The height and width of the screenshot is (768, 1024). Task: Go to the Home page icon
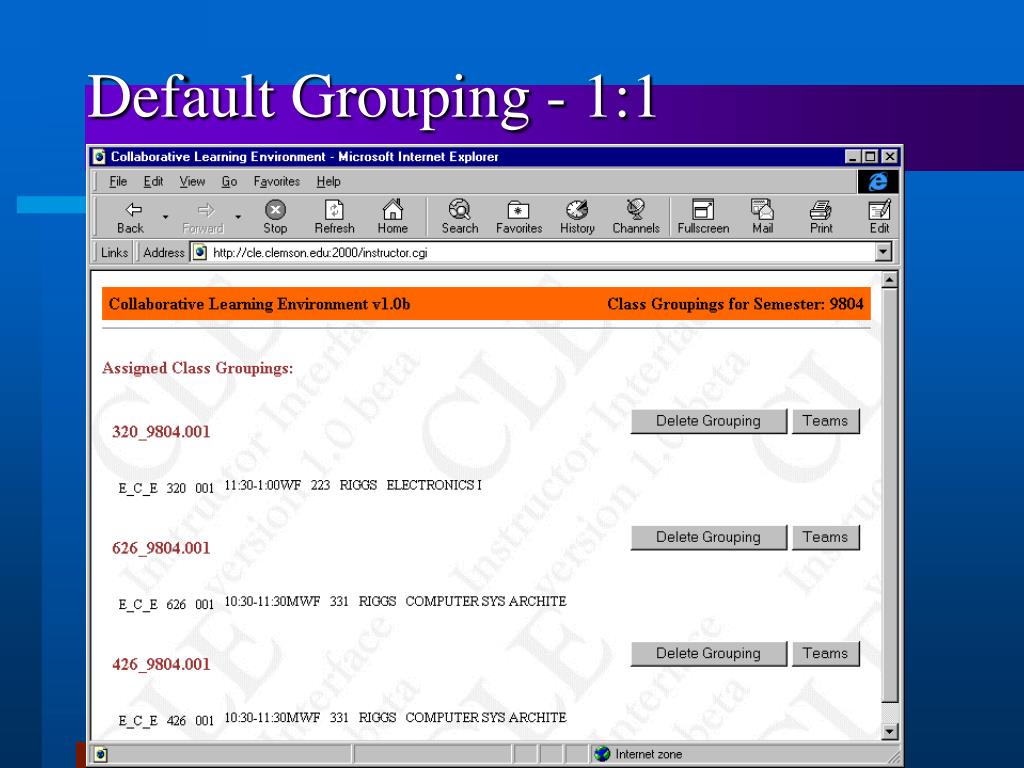pyautogui.click(x=392, y=217)
